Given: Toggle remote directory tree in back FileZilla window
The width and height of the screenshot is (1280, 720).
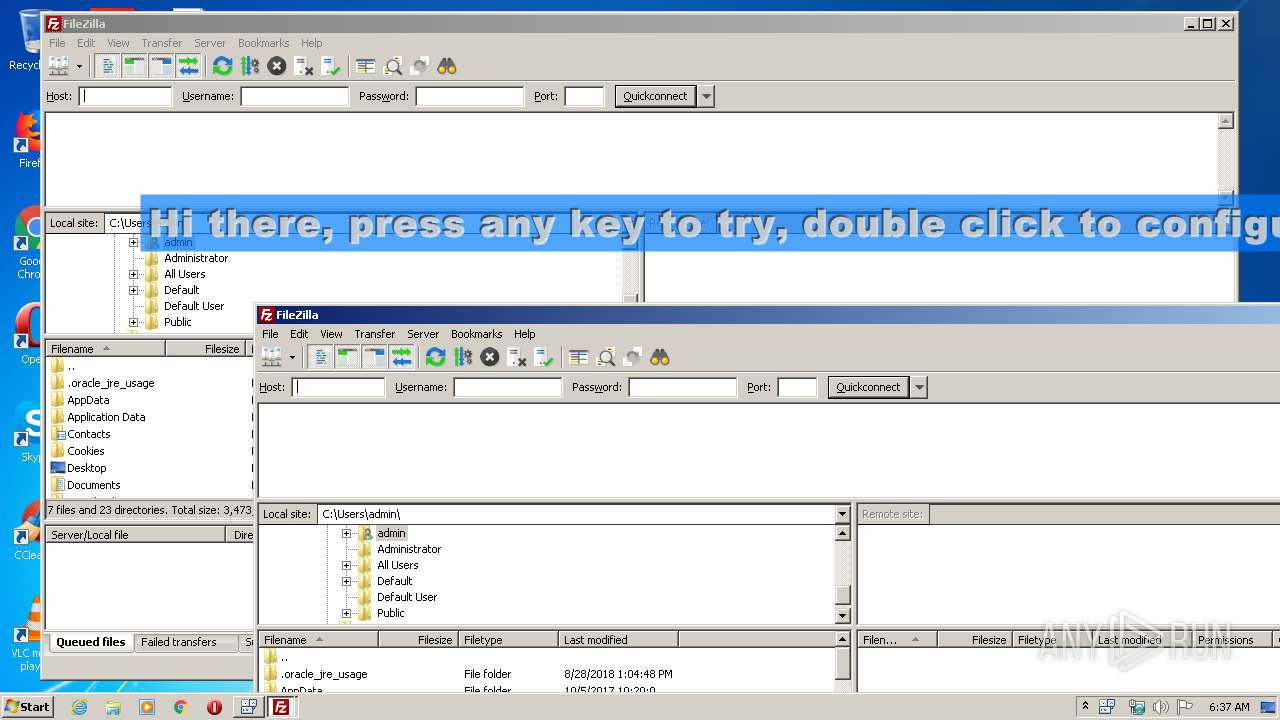Looking at the screenshot, I should click(161, 66).
